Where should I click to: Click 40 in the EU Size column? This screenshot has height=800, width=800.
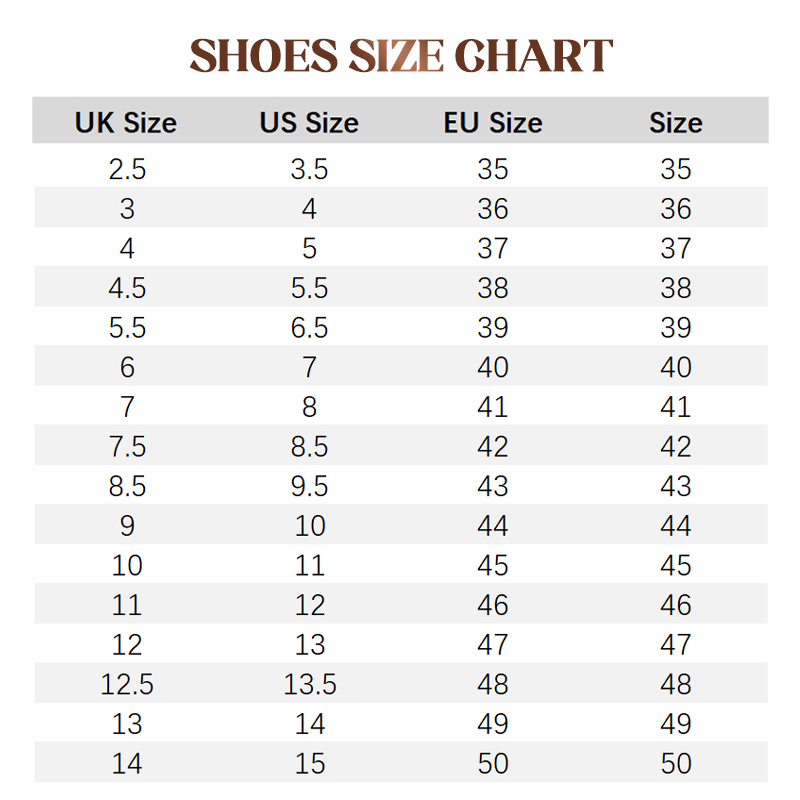click(493, 367)
